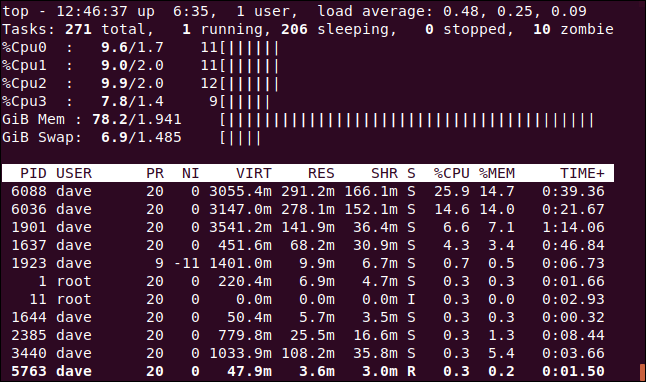This screenshot has height=382, width=646.
Task: Click the 6.9/1.485 swap value
Action: (141, 137)
